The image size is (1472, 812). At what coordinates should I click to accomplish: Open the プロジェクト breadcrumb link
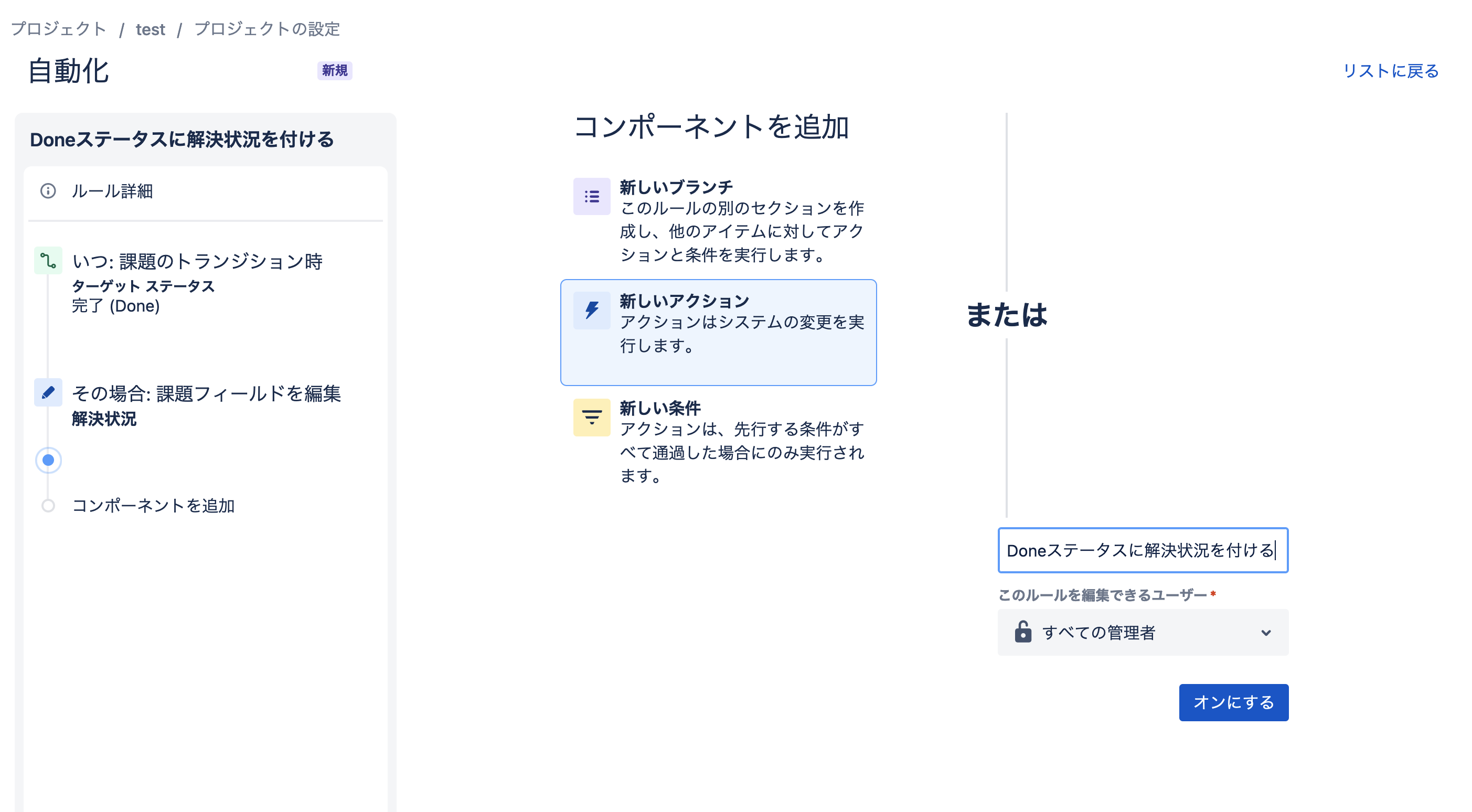coord(59,28)
